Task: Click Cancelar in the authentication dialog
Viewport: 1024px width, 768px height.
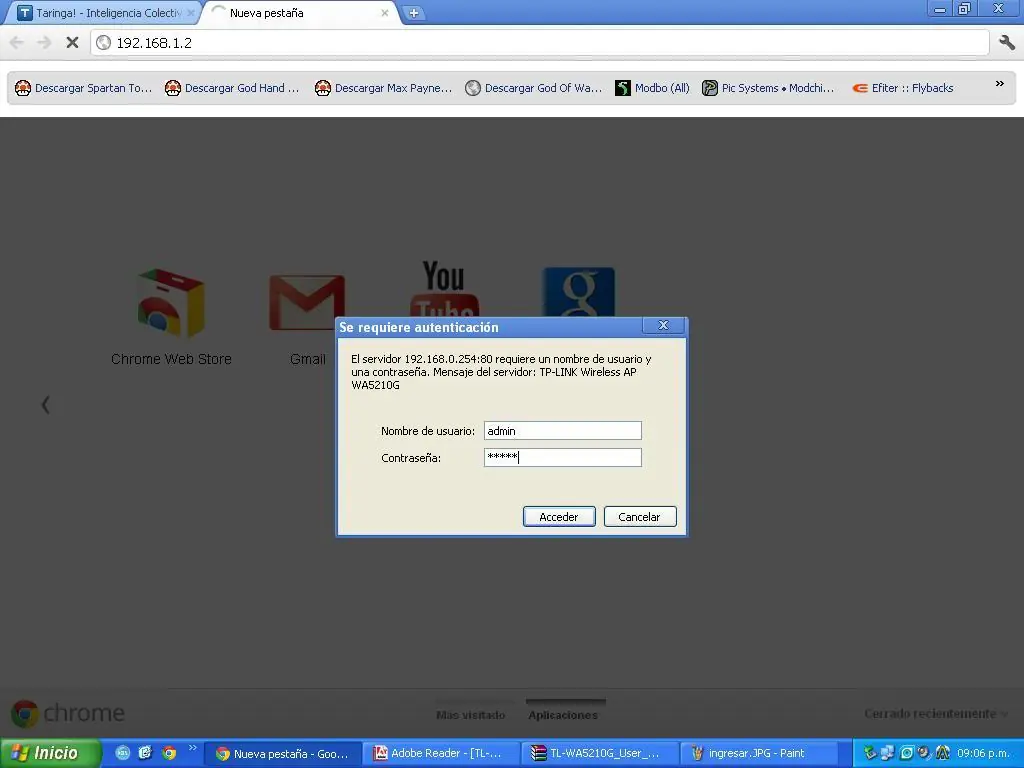Action: point(640,517)
